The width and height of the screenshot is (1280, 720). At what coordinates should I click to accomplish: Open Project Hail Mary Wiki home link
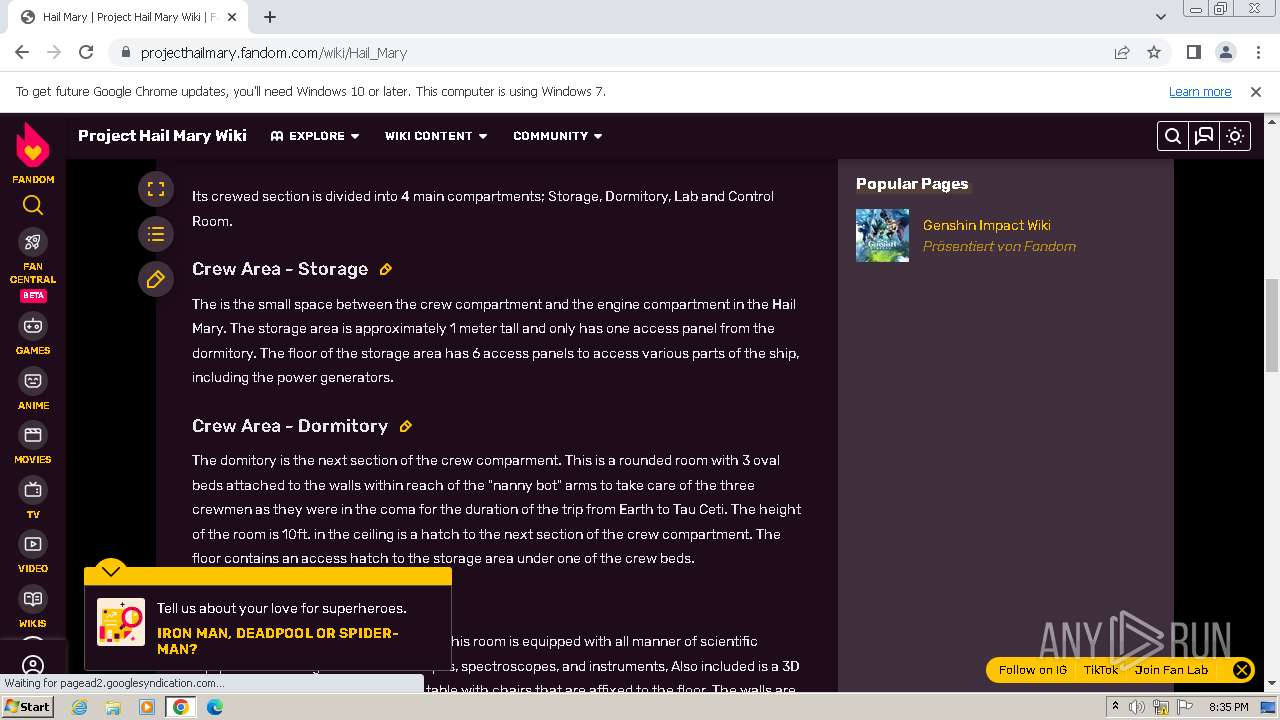(162, 136)
